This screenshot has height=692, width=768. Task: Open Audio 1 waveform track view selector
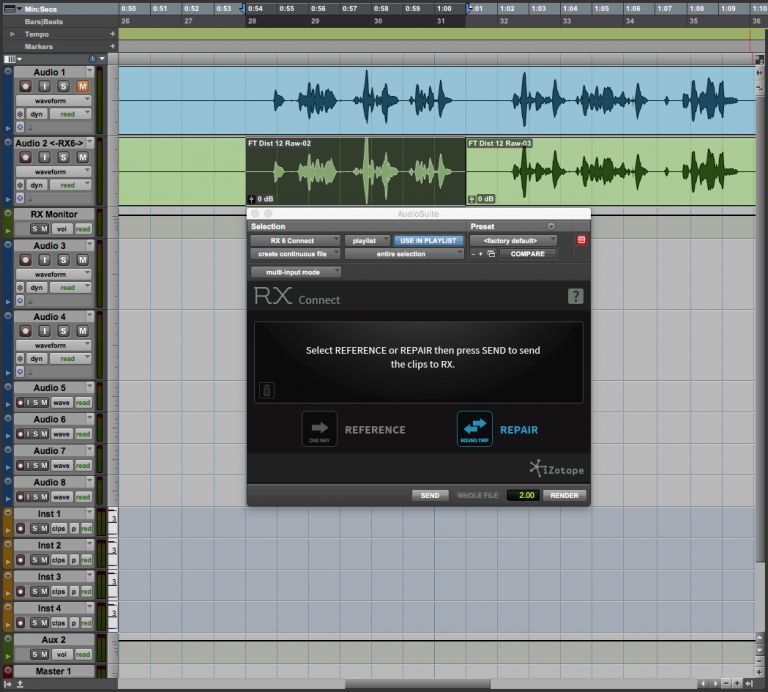pos(56,101)
